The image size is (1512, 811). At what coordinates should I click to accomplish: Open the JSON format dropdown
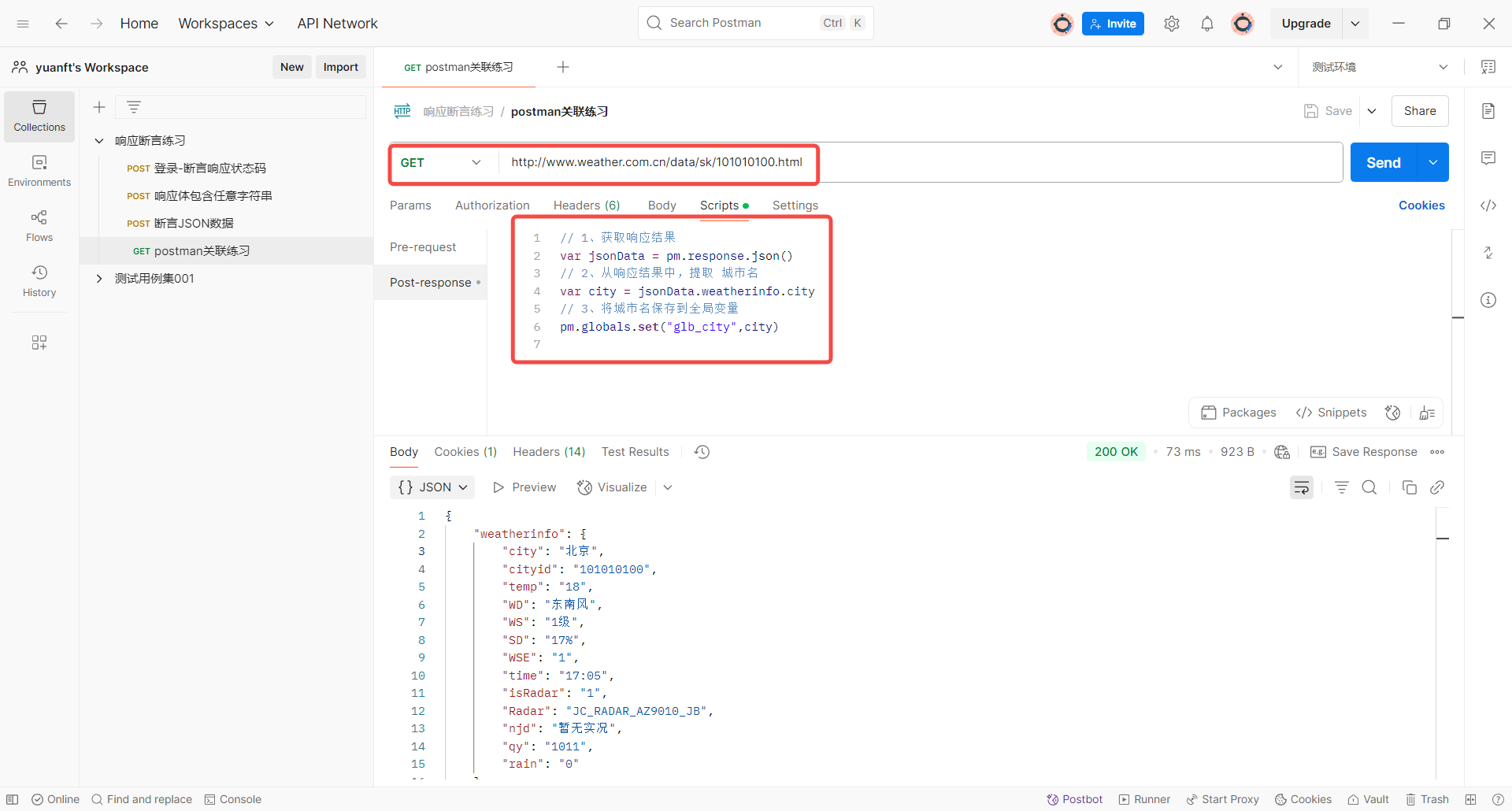[x=432, y=487]
